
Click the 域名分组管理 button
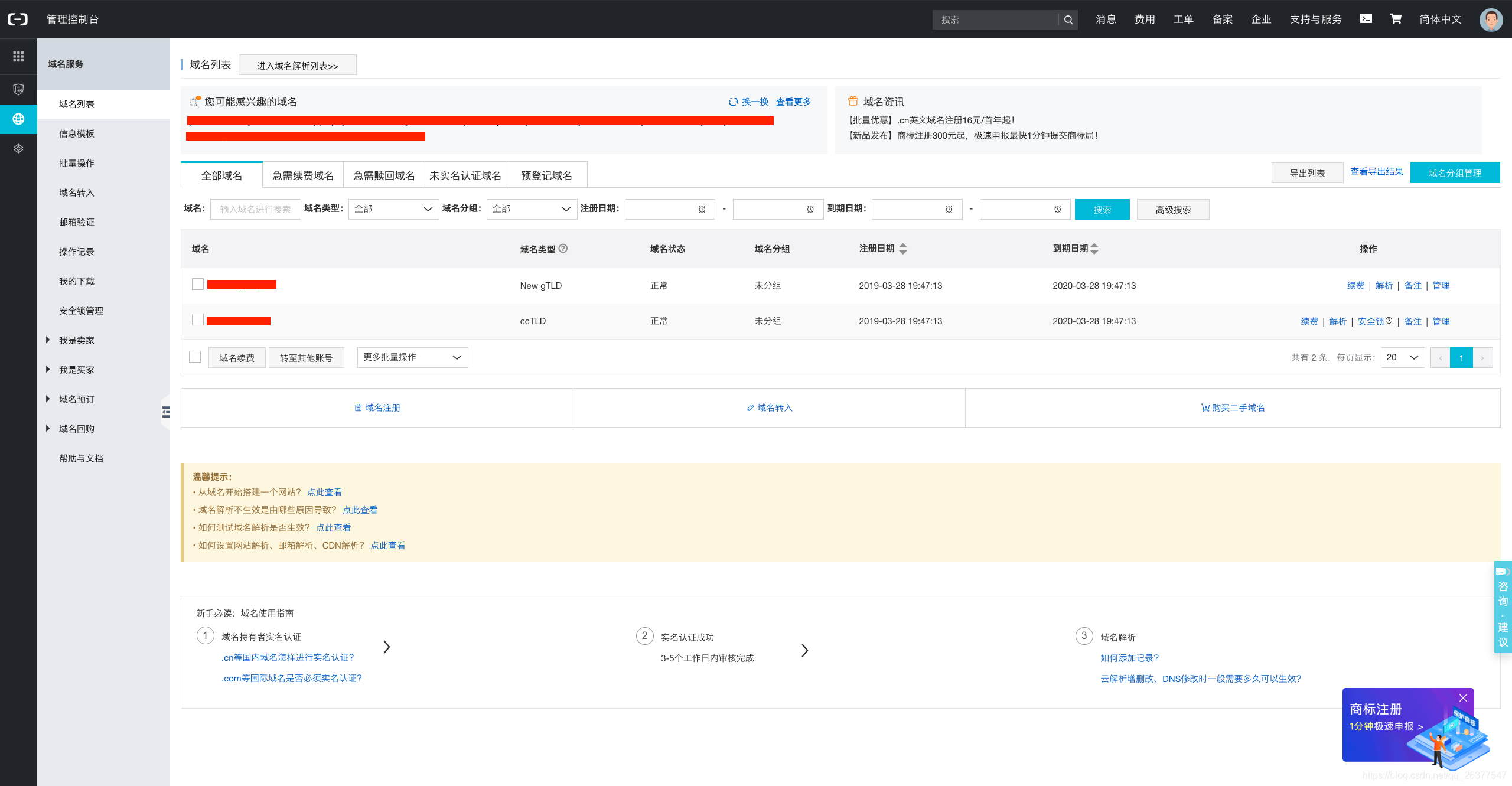(x=1454, y=173)
